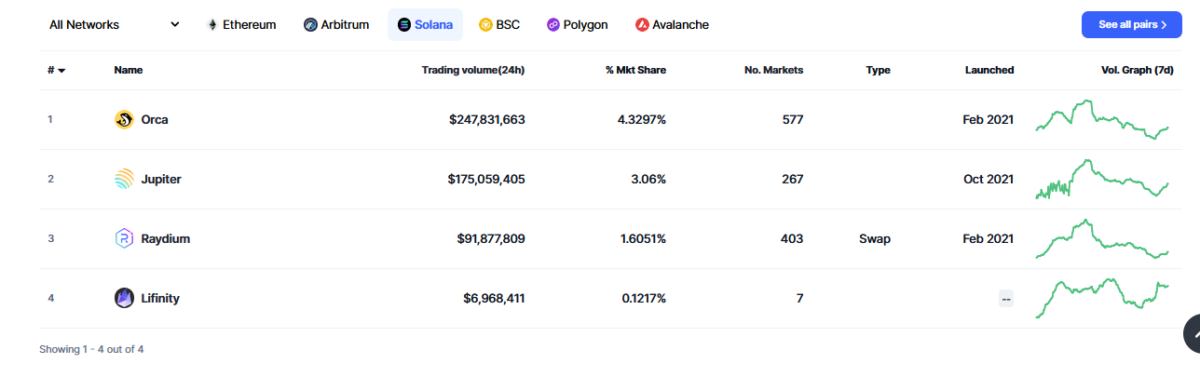Screen dimensions: 1200x377
Task: Sort by the # rank column arrow
Action: coord(62,71)
